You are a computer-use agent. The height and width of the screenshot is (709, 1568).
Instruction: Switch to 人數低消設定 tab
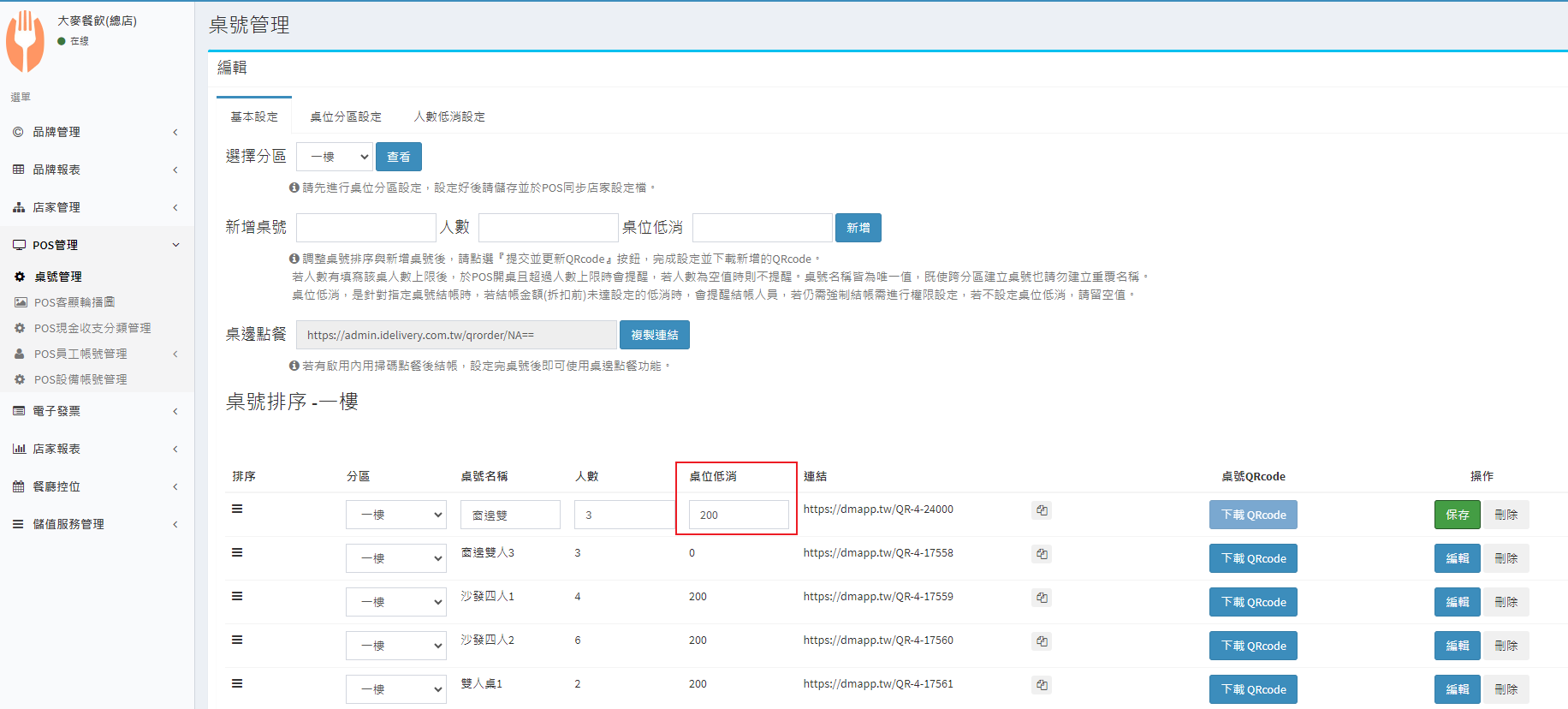pyautogui.click(x=449, y=116)
